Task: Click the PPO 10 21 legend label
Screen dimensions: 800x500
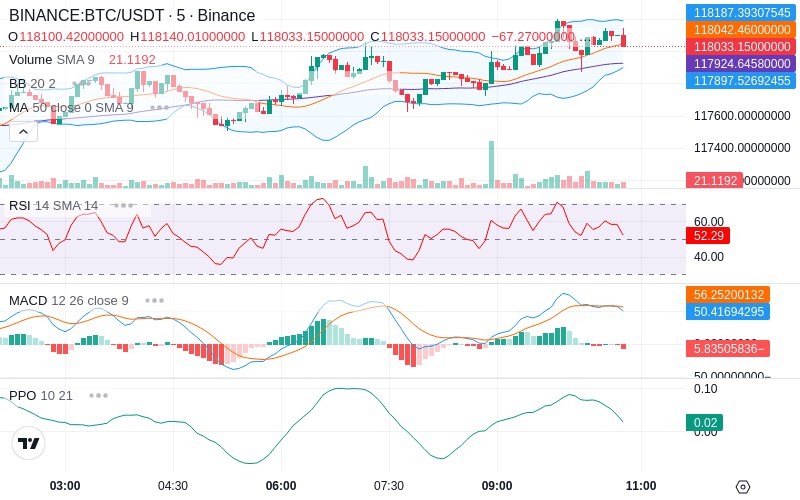Action: coord(41,395)
